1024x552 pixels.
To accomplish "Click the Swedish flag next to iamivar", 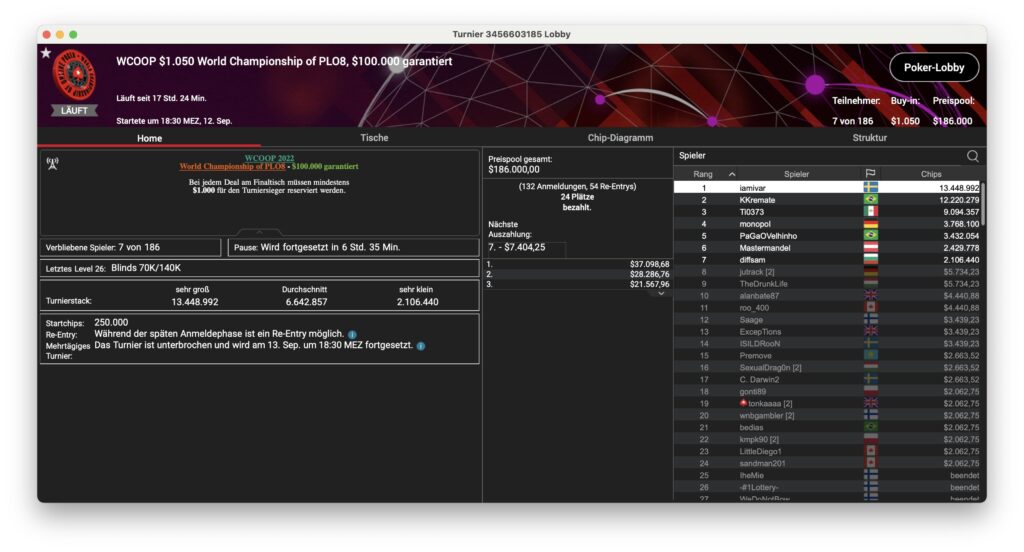I will (x=870, y=188).
